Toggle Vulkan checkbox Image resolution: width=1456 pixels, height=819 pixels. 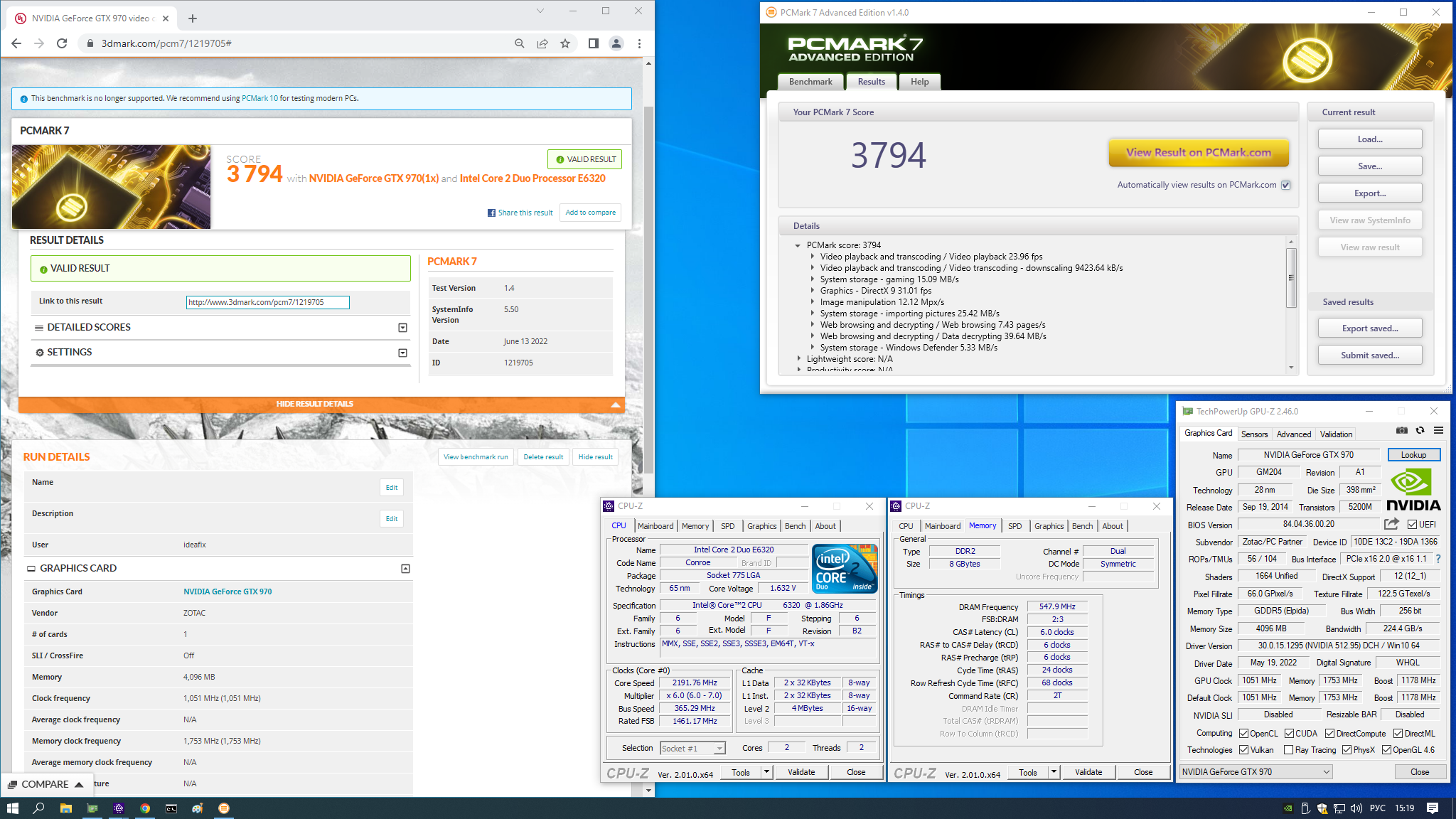click(x=1243, y=750)
